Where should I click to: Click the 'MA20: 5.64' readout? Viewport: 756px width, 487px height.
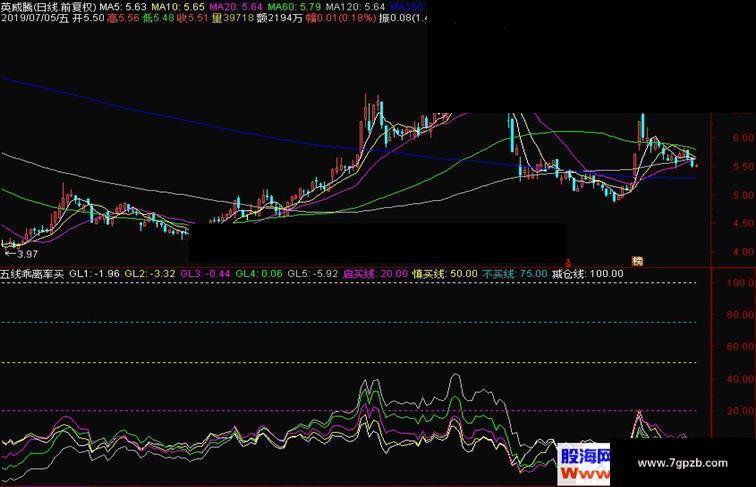tap(236, 7)
